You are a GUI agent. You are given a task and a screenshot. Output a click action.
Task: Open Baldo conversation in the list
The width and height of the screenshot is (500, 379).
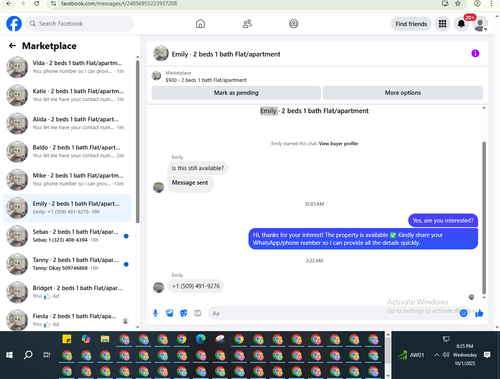tap(68, 151)
